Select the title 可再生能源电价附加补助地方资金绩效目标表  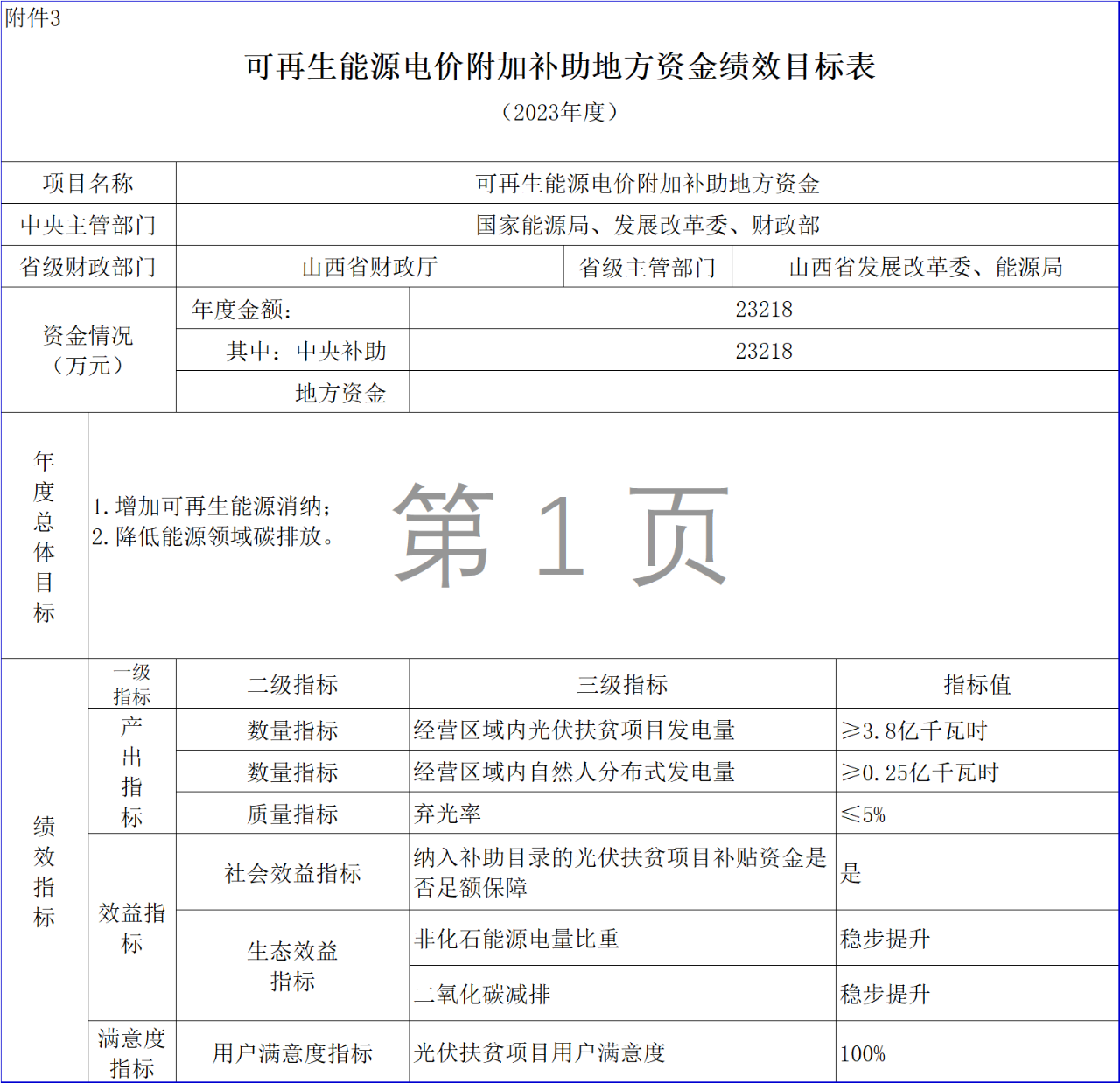pos(560,66)
